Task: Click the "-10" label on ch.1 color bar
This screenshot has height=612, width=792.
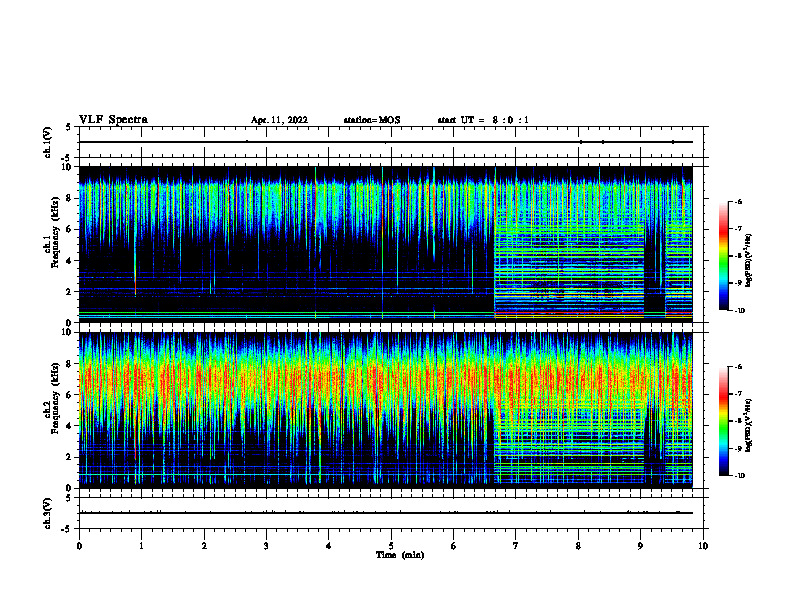Action: click(740, 311)
